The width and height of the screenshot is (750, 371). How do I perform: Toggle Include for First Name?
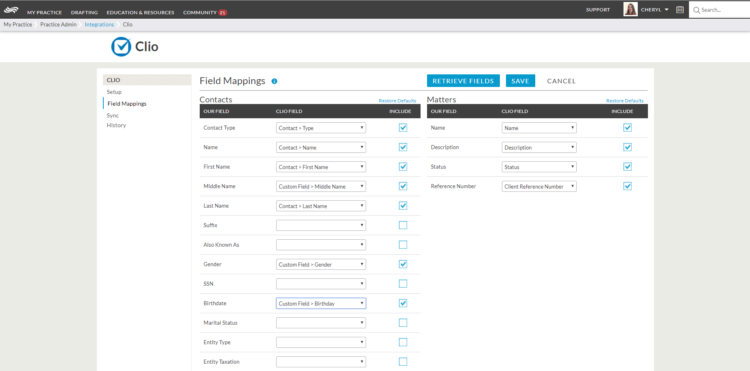403,166
